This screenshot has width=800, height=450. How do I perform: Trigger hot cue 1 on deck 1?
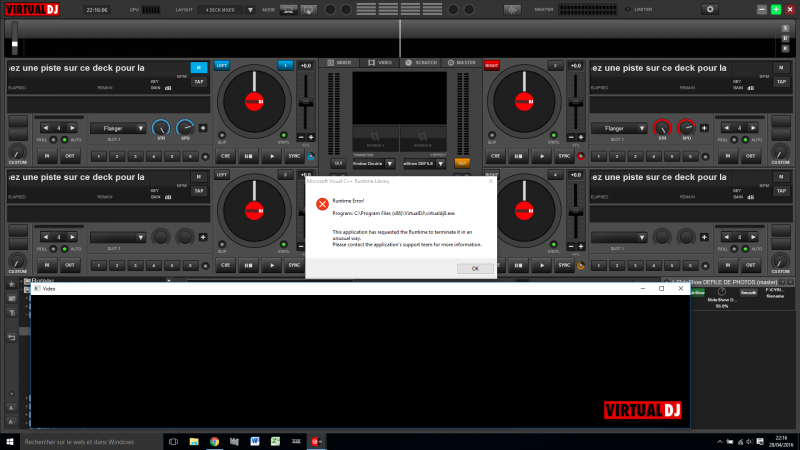tap(98, 157)
